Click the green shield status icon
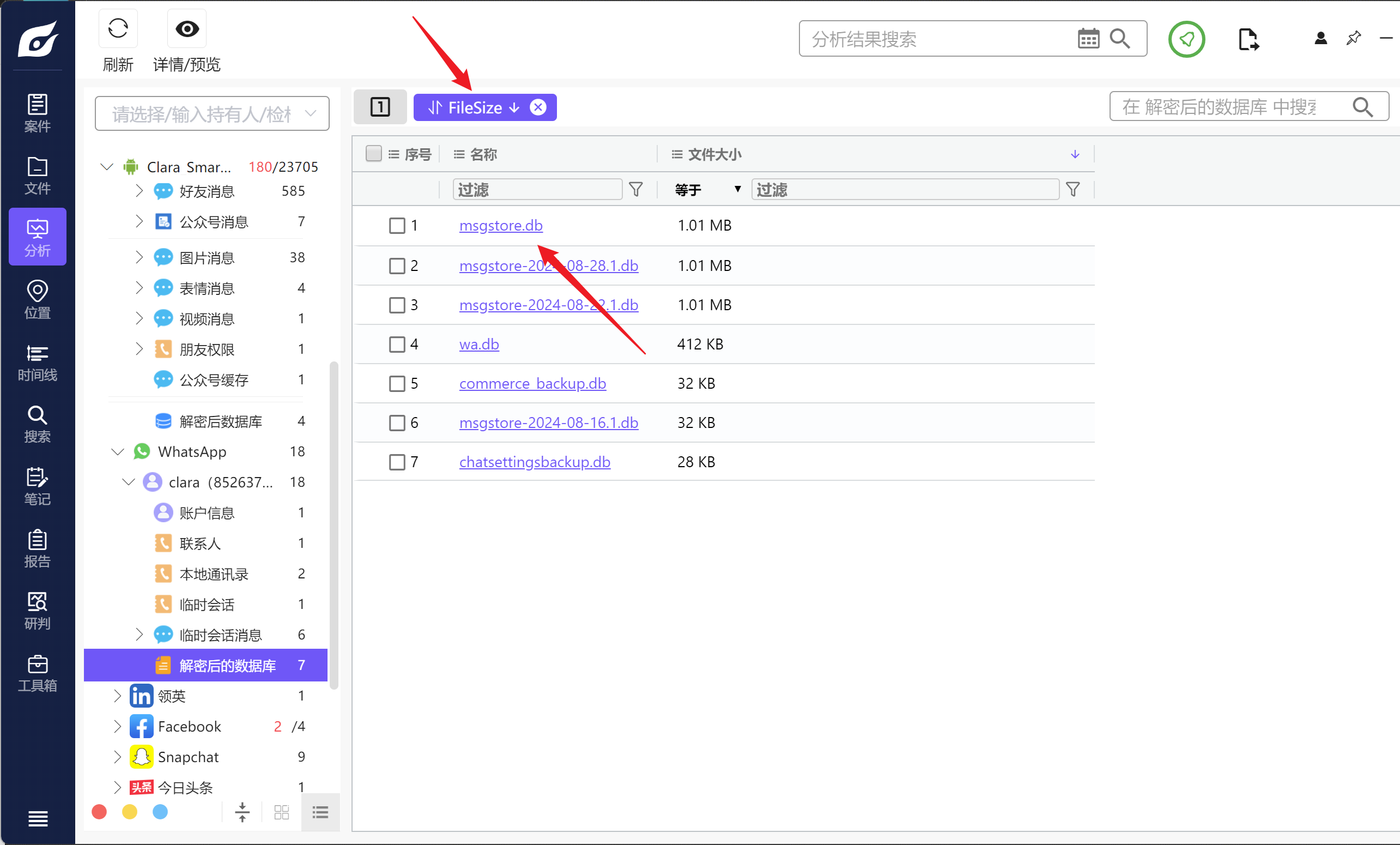The image size is (1400, 845). [x=1186, y=39]
